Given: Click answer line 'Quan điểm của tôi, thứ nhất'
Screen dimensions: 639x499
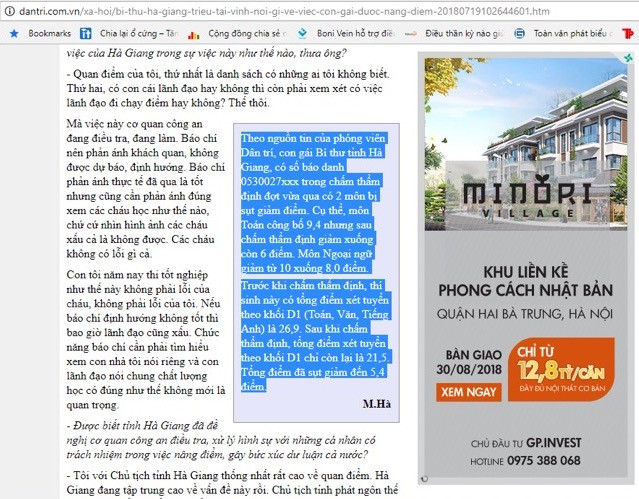Looking at the screenshot, I should (228, 74).
